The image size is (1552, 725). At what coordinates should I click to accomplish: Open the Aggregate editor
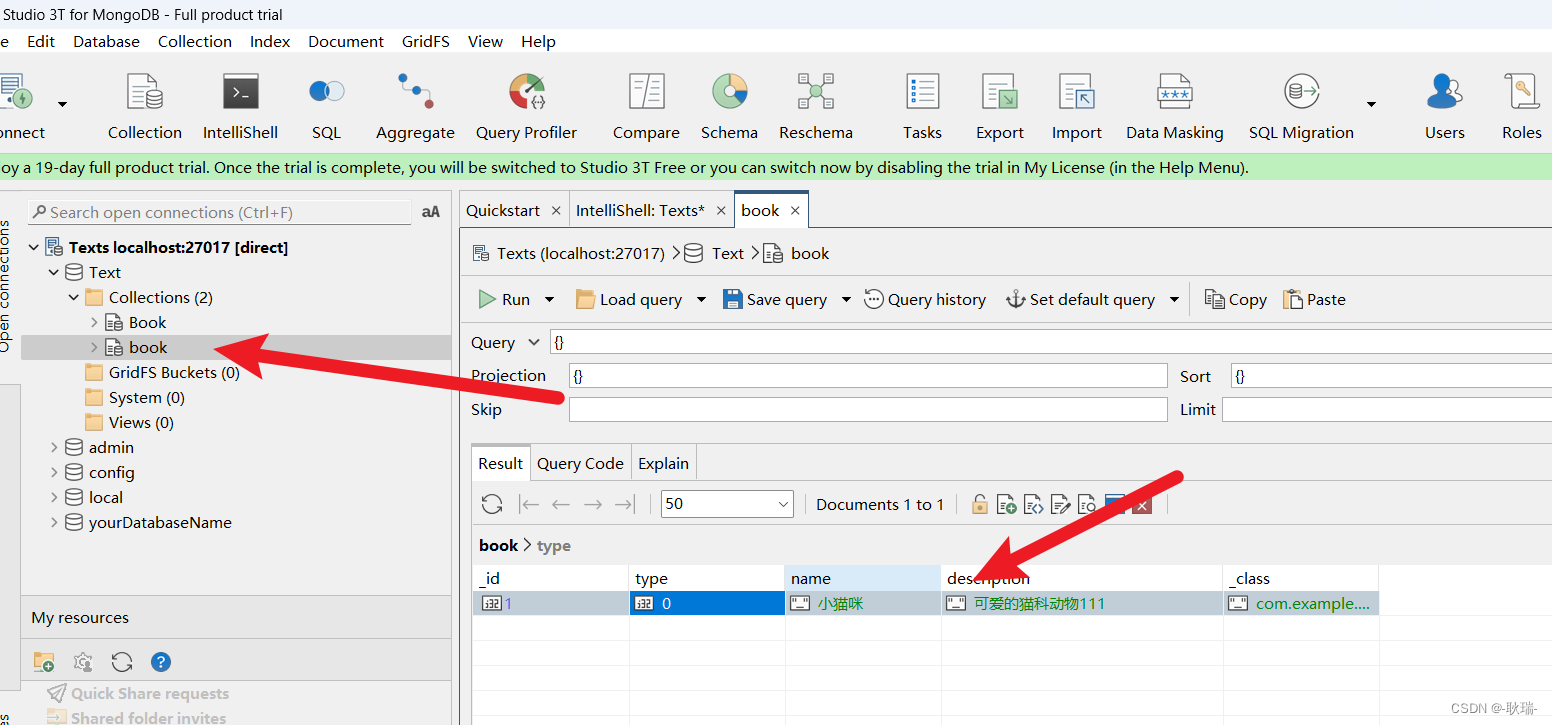415,105
